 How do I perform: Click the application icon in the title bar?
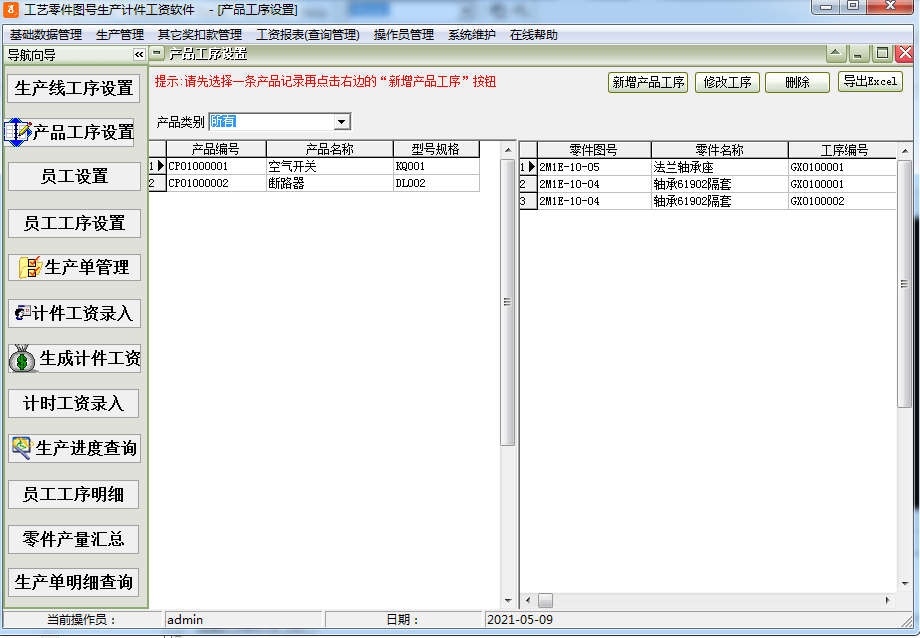click(x=10, y=9)
